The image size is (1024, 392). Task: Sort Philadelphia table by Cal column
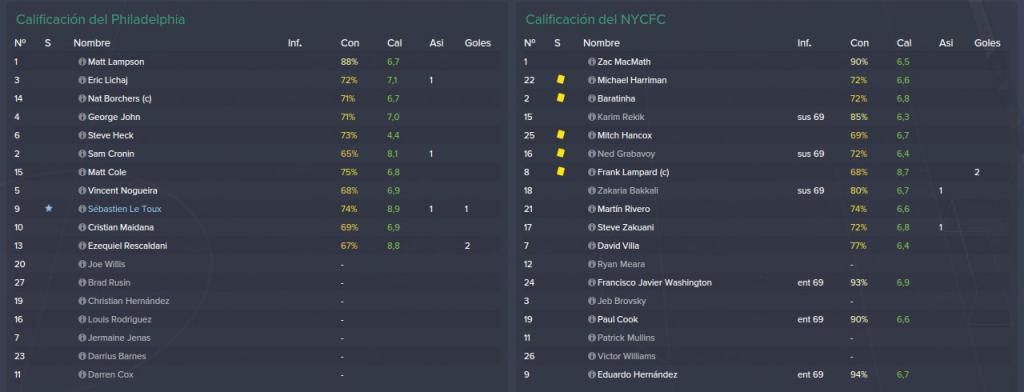(394, 43)
